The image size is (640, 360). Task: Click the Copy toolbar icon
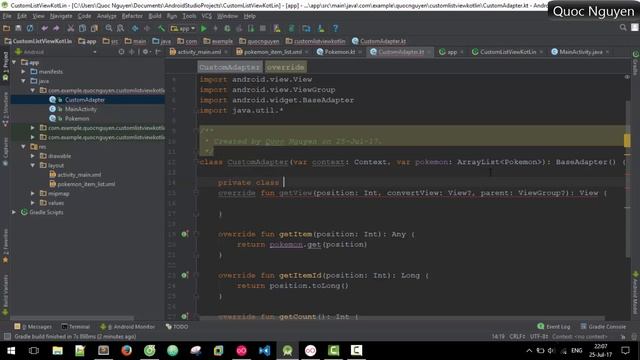(82, 28)
